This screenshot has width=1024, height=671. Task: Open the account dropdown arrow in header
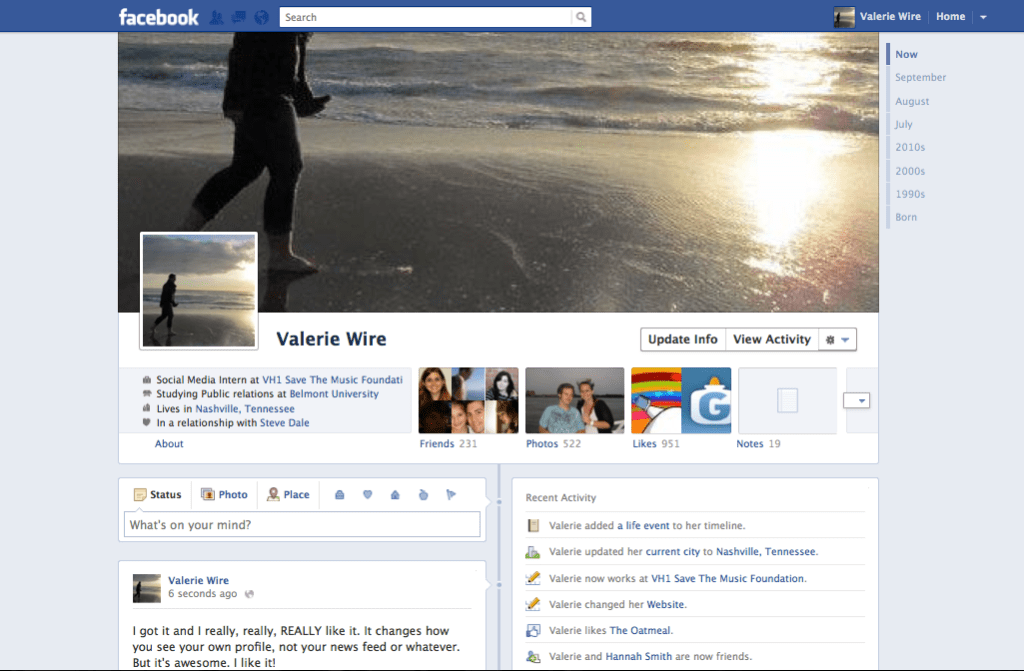[x=983, y=17]
